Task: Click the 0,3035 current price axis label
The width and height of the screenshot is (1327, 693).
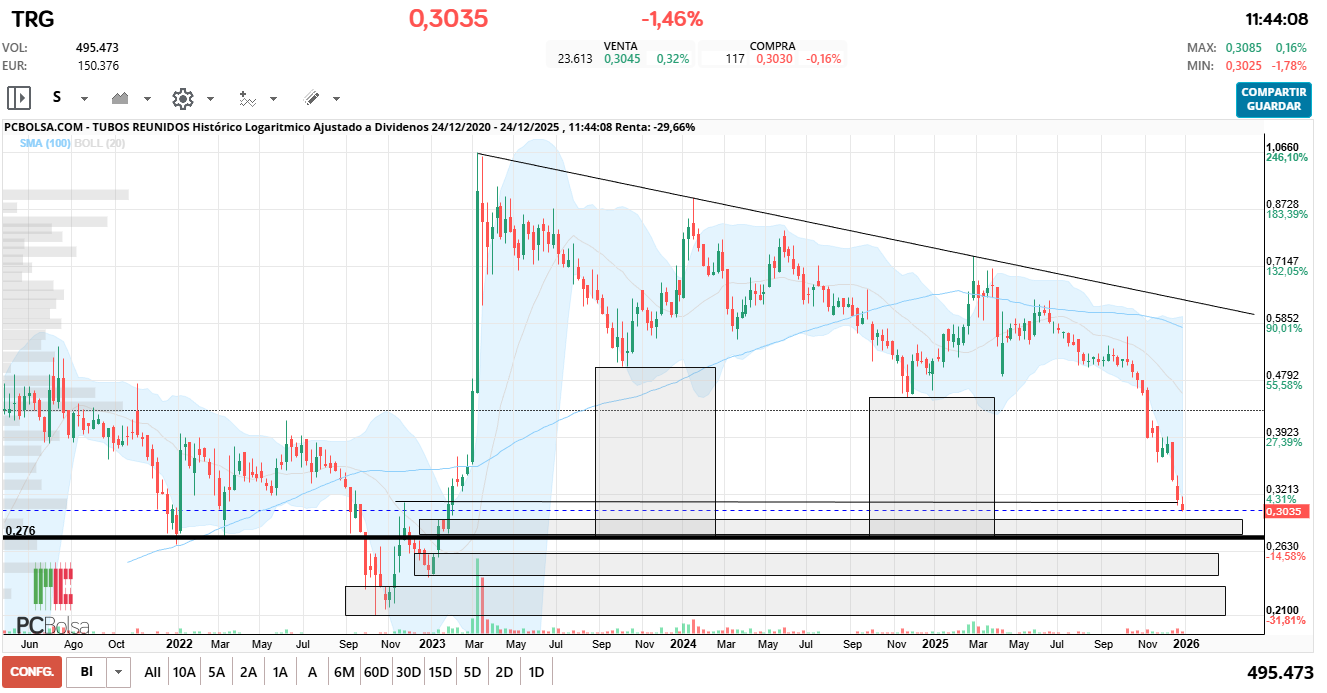Action: (x=1283, y=512)
